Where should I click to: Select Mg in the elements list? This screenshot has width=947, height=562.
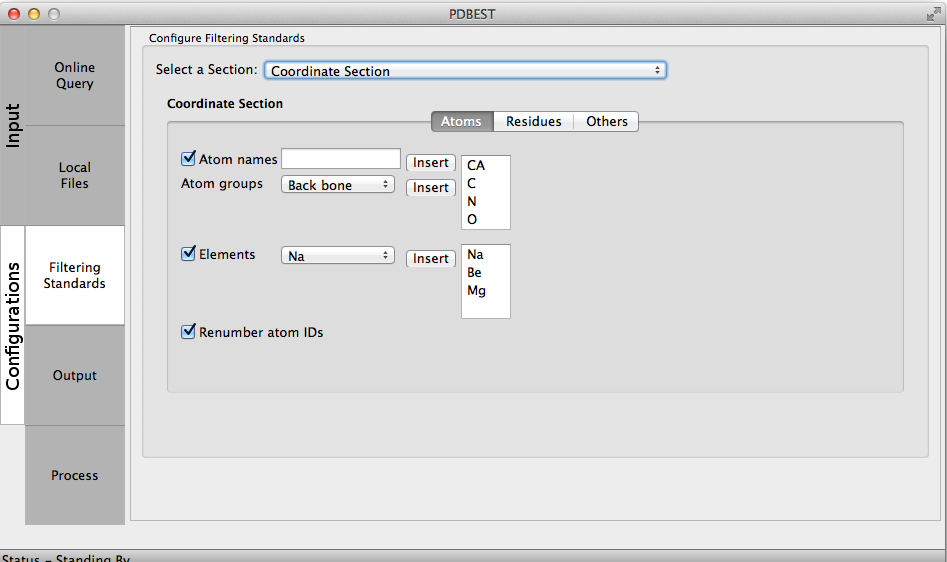point(476,291)
